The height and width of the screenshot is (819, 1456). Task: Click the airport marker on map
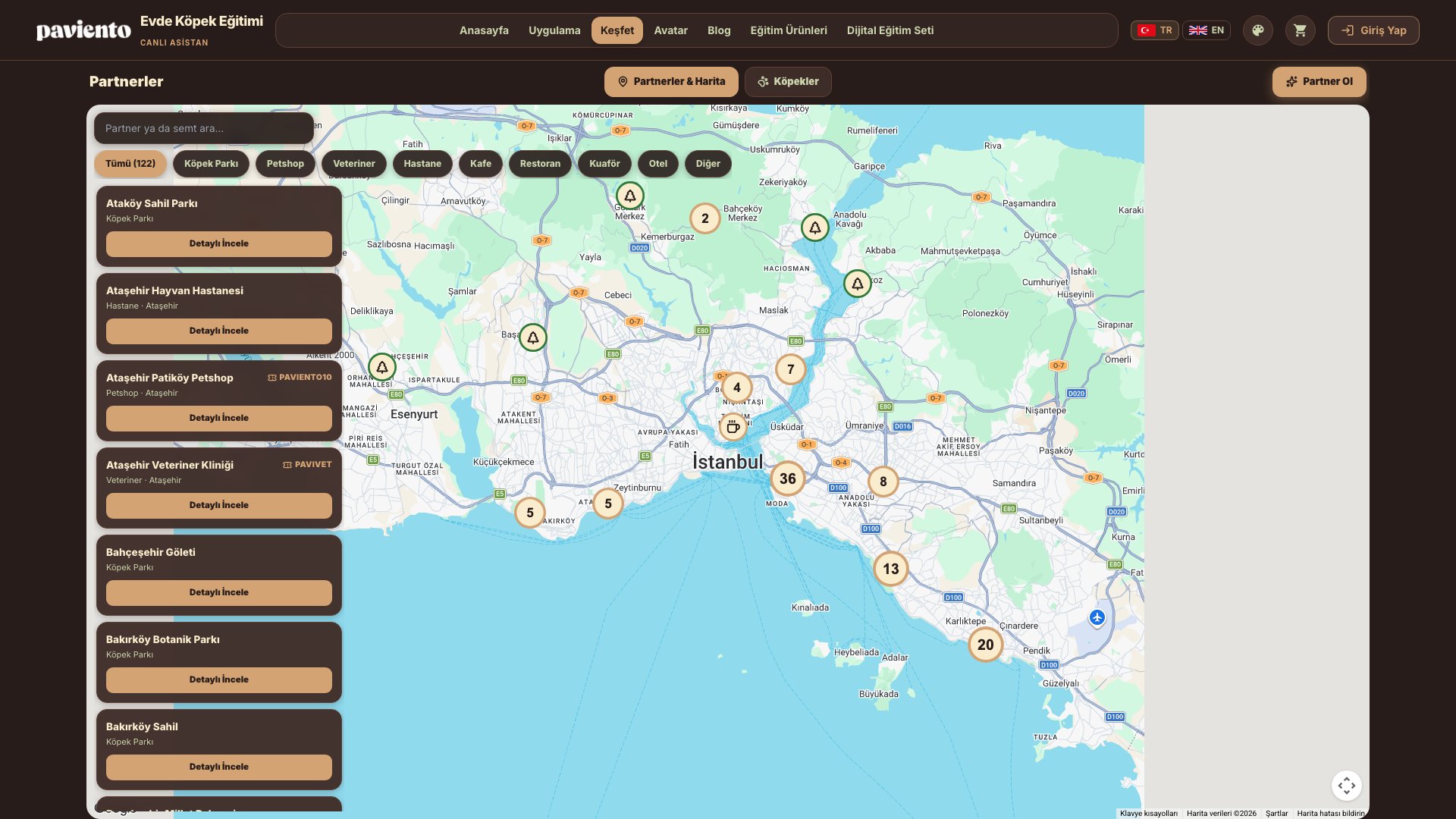tap(1097, 618)
